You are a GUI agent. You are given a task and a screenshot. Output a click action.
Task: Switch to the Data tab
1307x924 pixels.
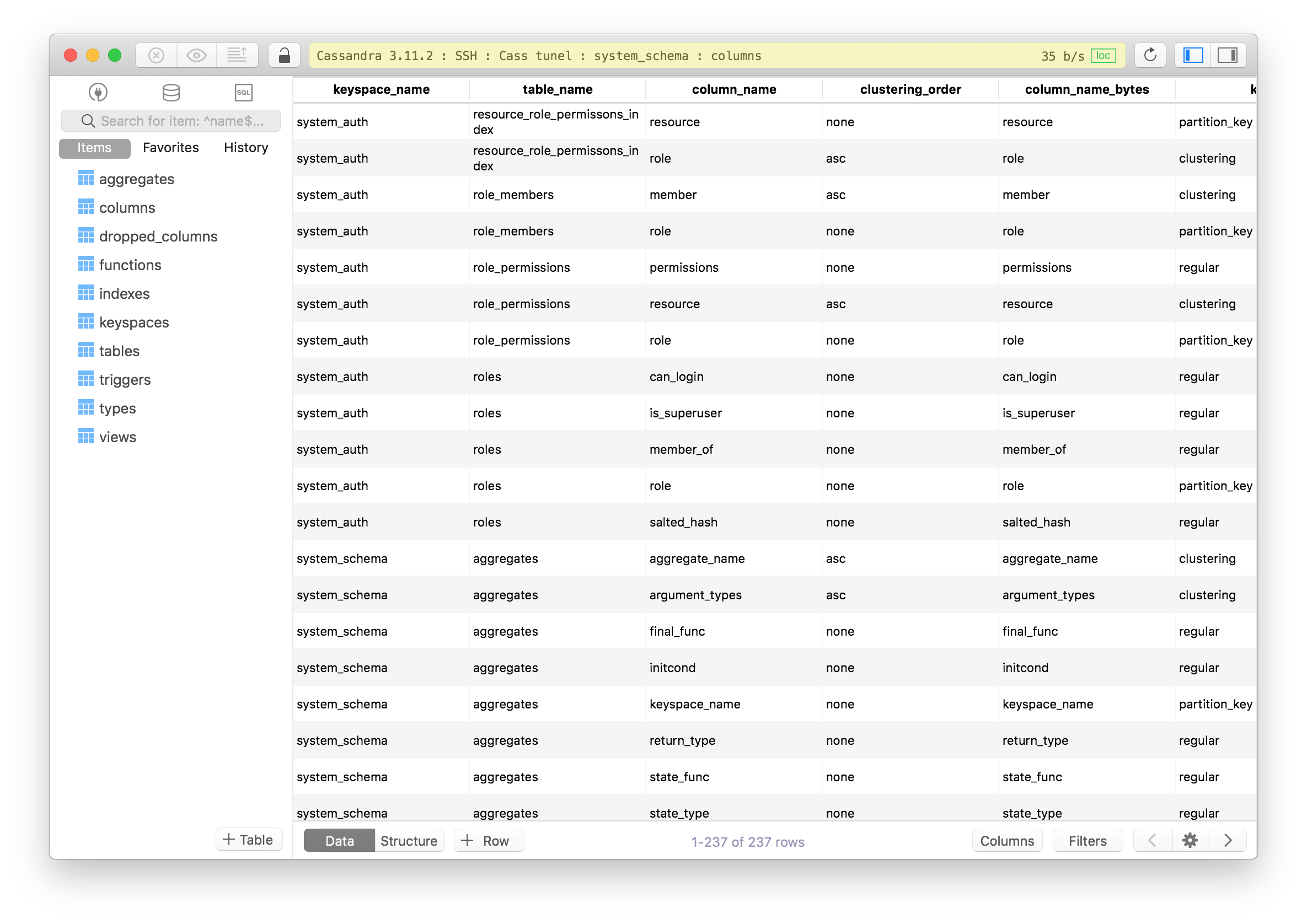point(339,841)
